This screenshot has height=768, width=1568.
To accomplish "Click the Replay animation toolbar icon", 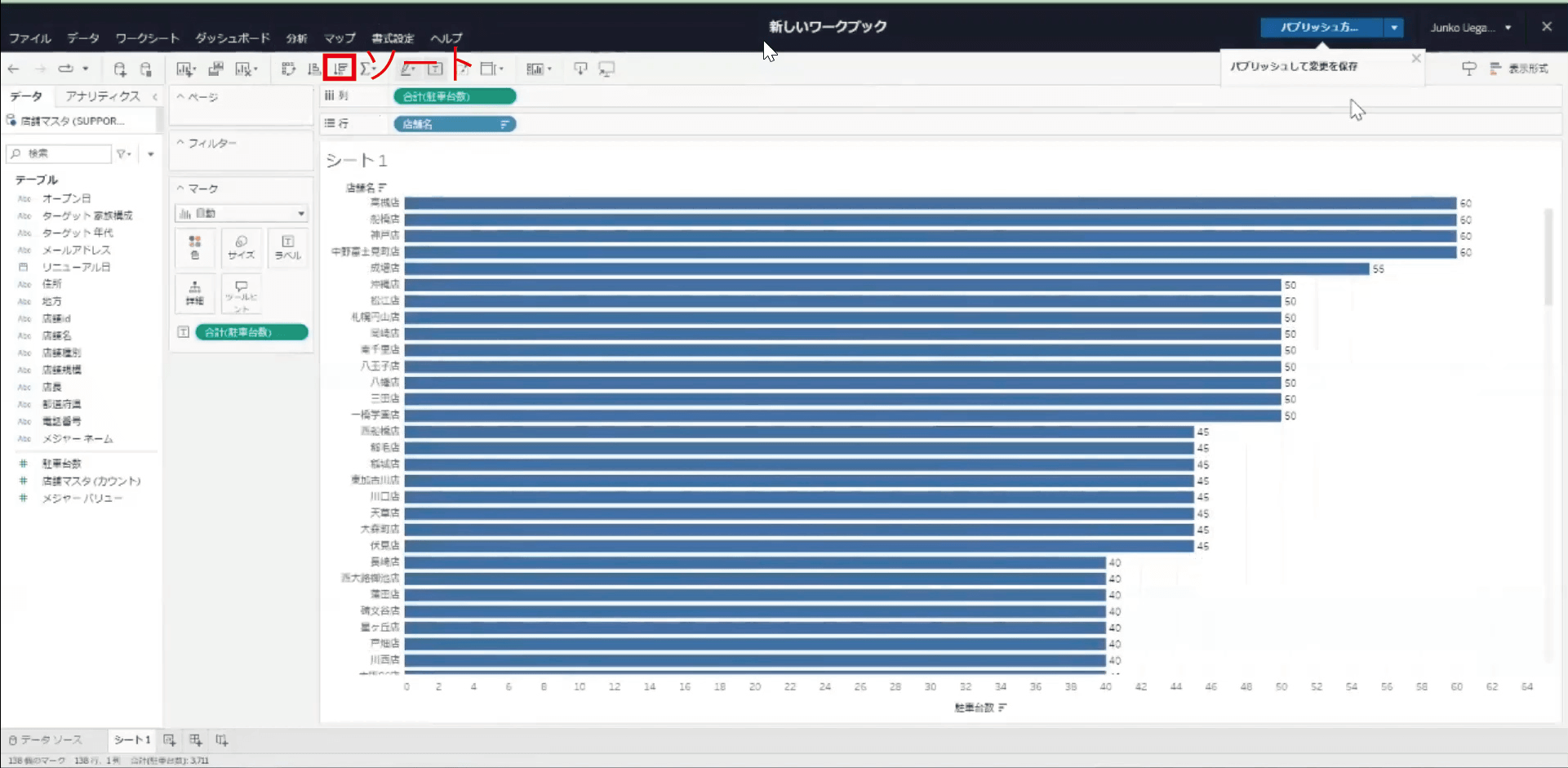I will tap(66, 69).
